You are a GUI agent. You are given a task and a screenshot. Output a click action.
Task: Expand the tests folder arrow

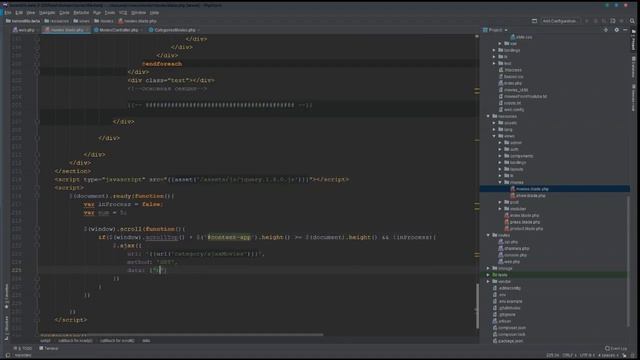point(488,275)
